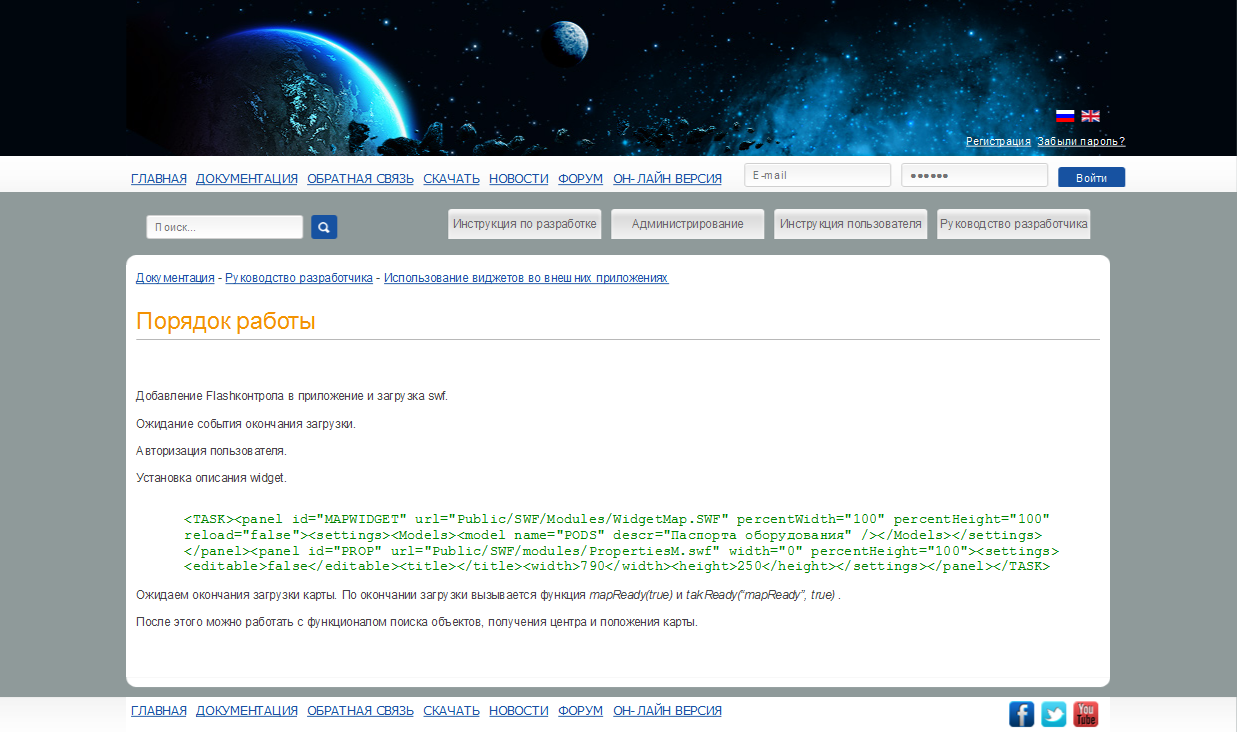Follow the Забыли пароль? link

pos(1081,141)
